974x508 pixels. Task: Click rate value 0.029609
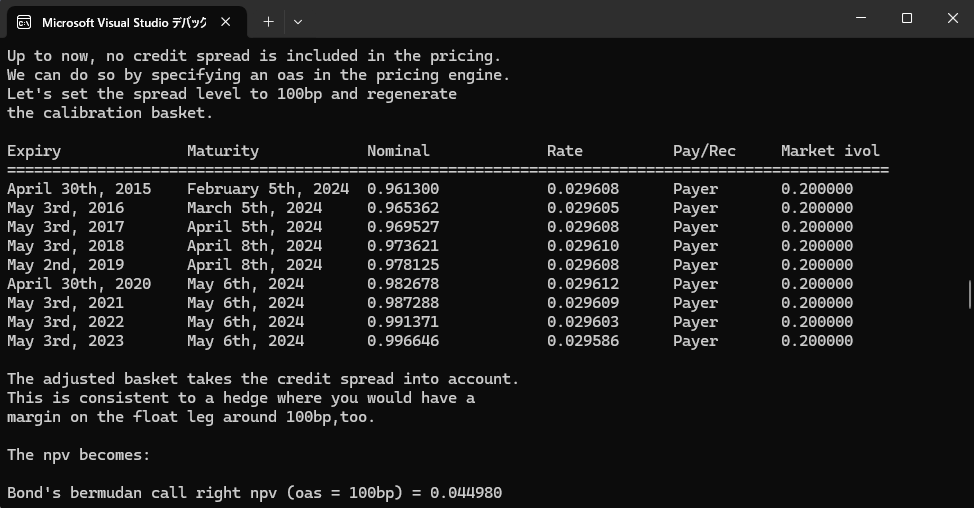tap(583, 303)
